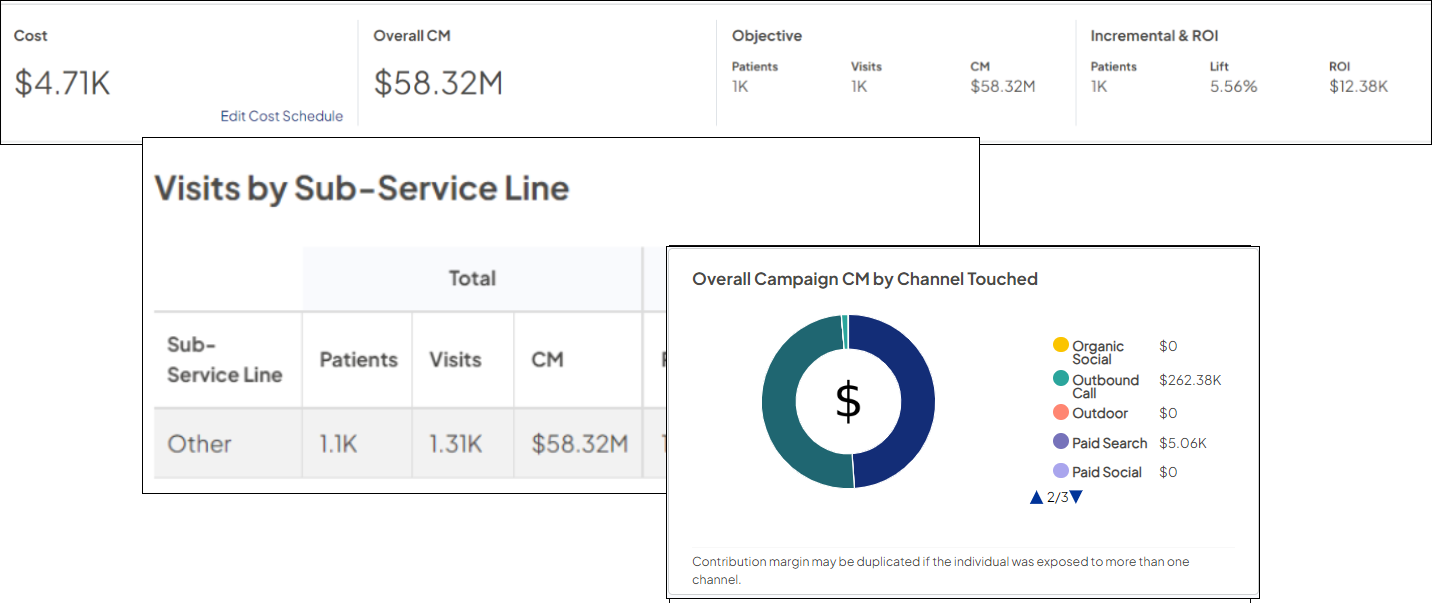This screenshot has height=603, width=1432.
Task: Select the Other sub-service line row
Action: coord(200,444)
